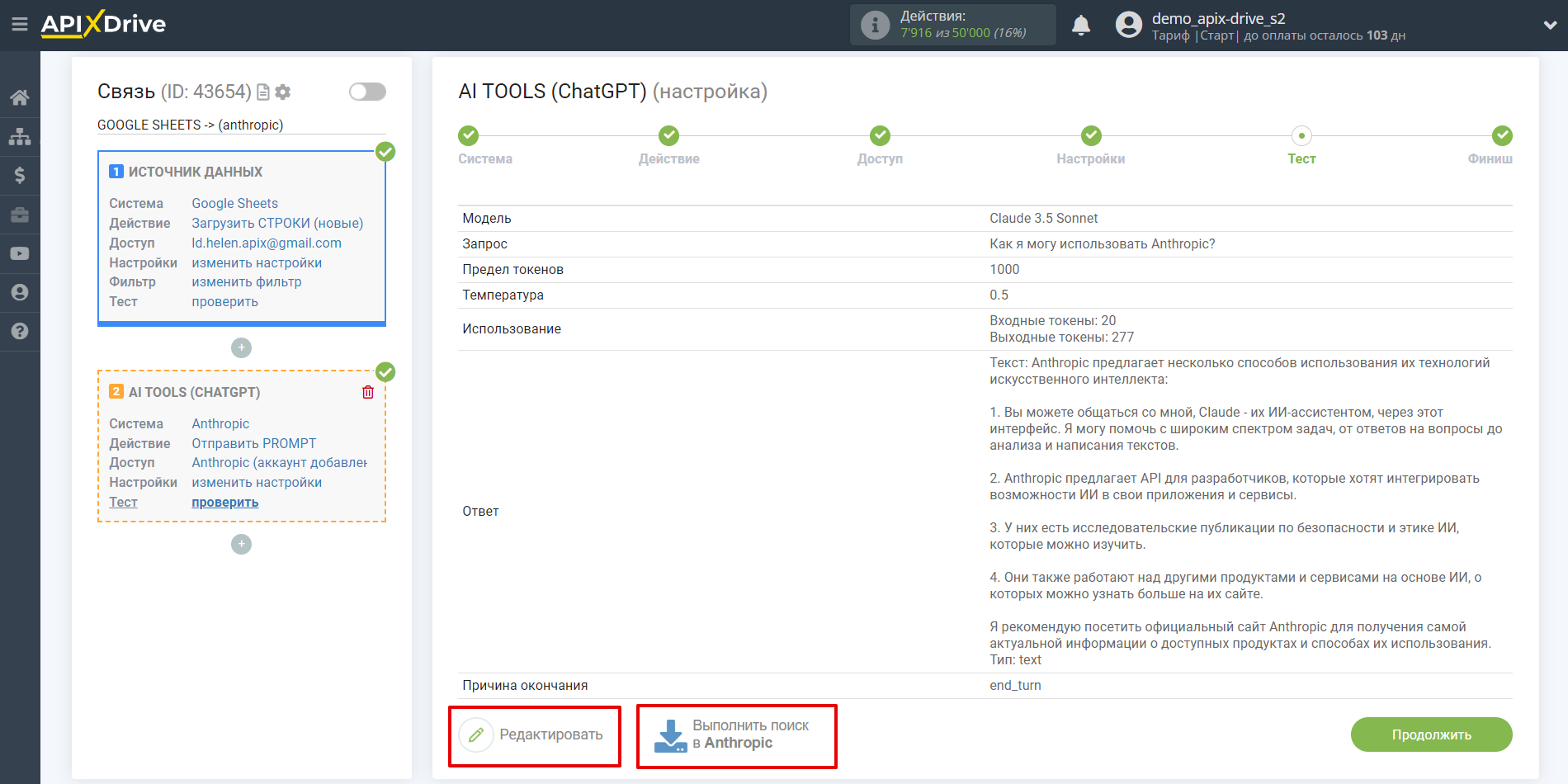Go to the Настройки step
The height and width of the screenshot is (784, 1568).
pyautogui.click(x=1091, y=146)
